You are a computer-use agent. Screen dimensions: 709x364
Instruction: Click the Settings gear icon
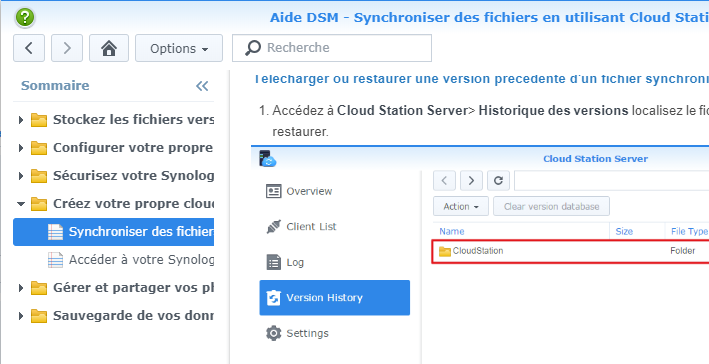(x=274, y=333)
